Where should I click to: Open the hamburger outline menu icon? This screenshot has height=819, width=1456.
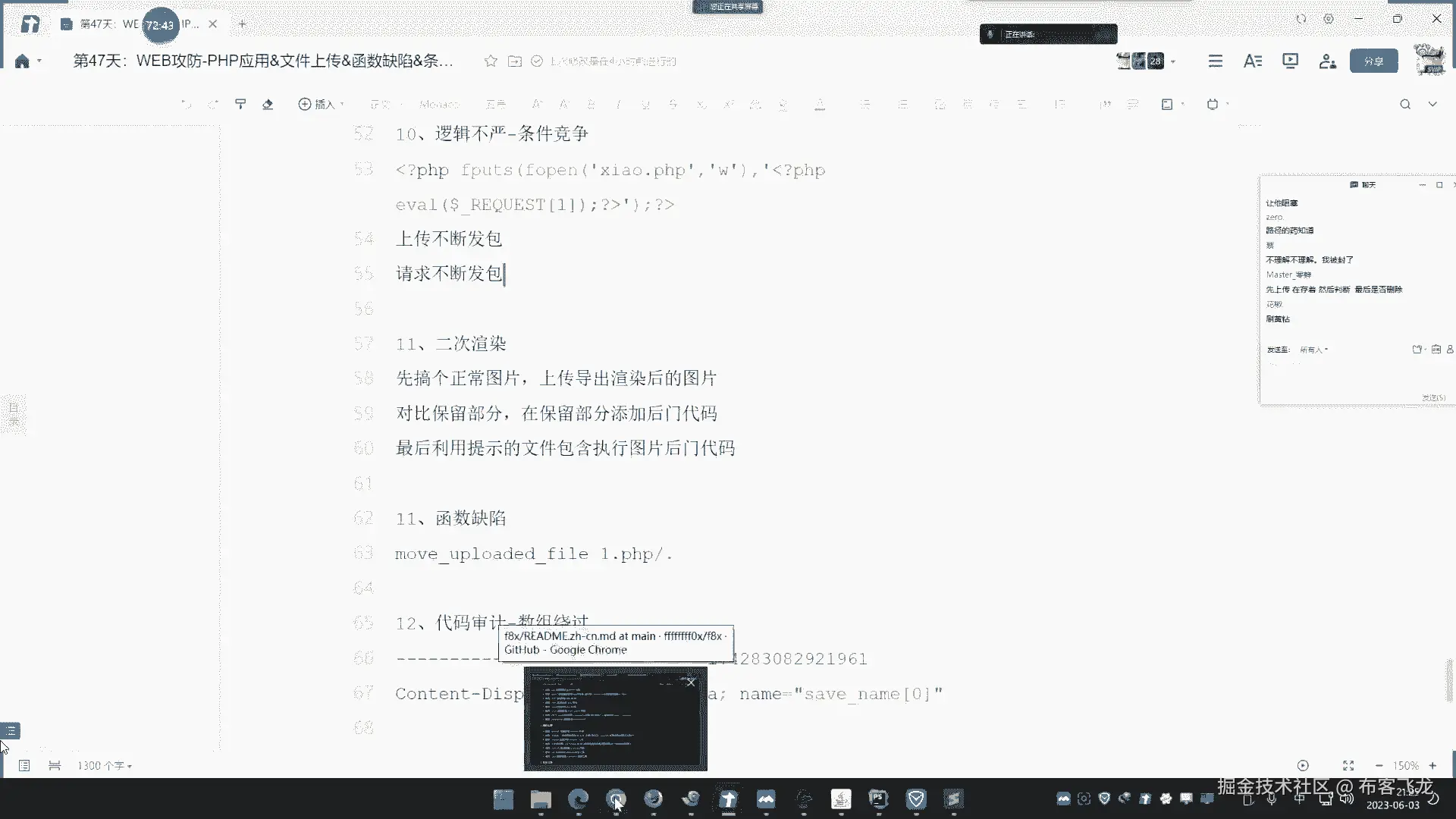click(x=1216, y=61)
